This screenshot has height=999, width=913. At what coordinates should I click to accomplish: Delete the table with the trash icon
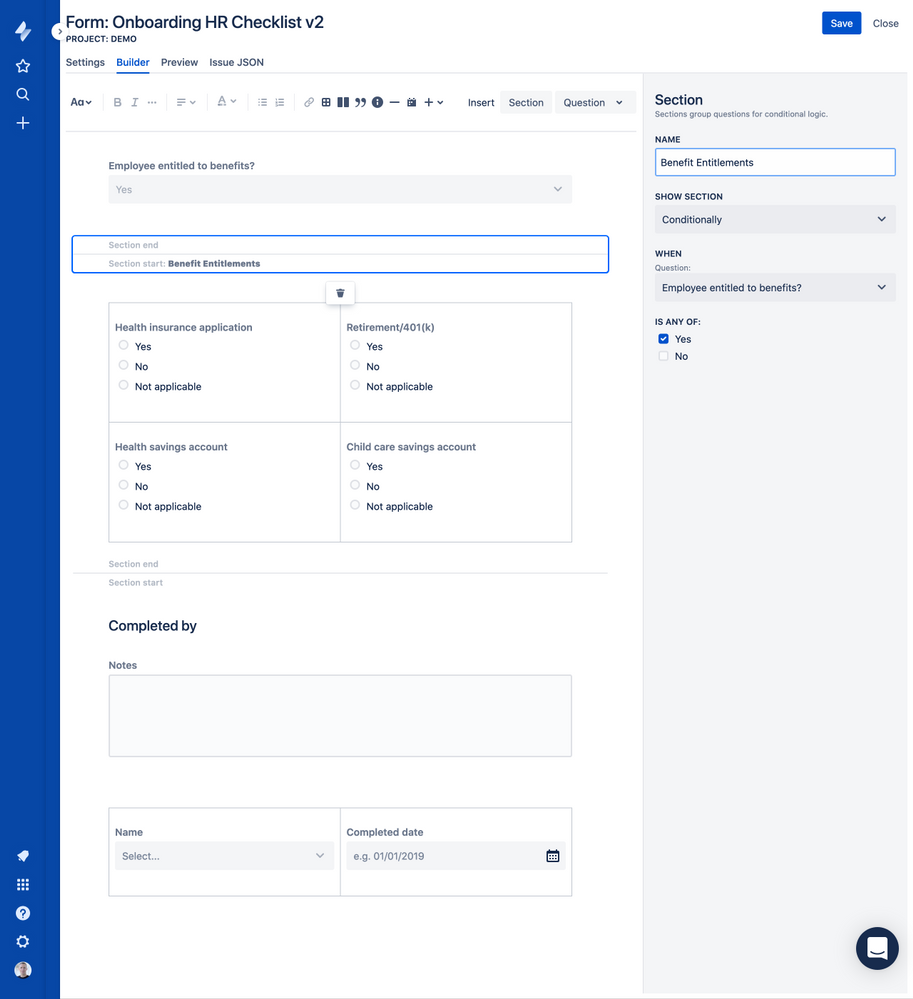340,293
